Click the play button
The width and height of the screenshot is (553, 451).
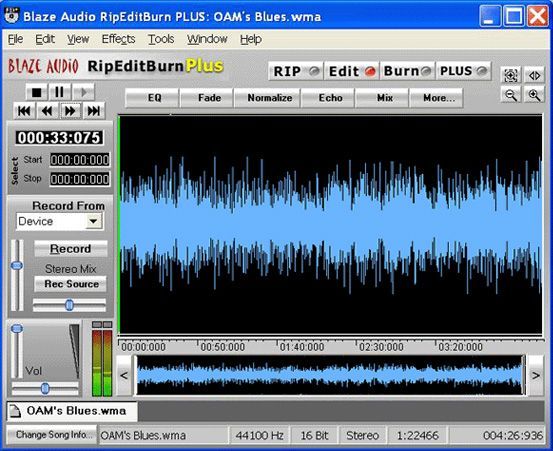[83, 92]
